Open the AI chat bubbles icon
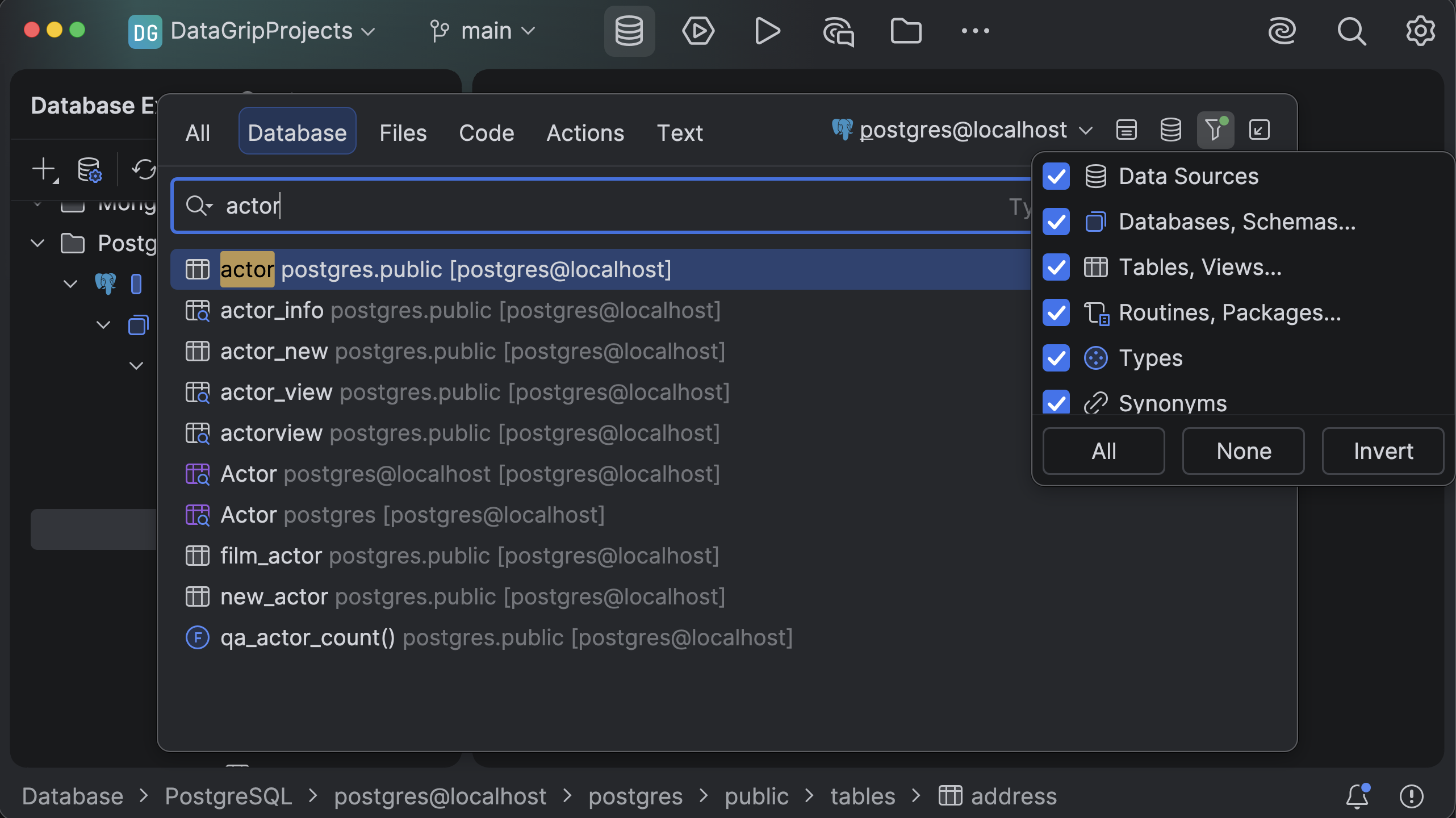1456x818 pixels. [x=838, y=31]
